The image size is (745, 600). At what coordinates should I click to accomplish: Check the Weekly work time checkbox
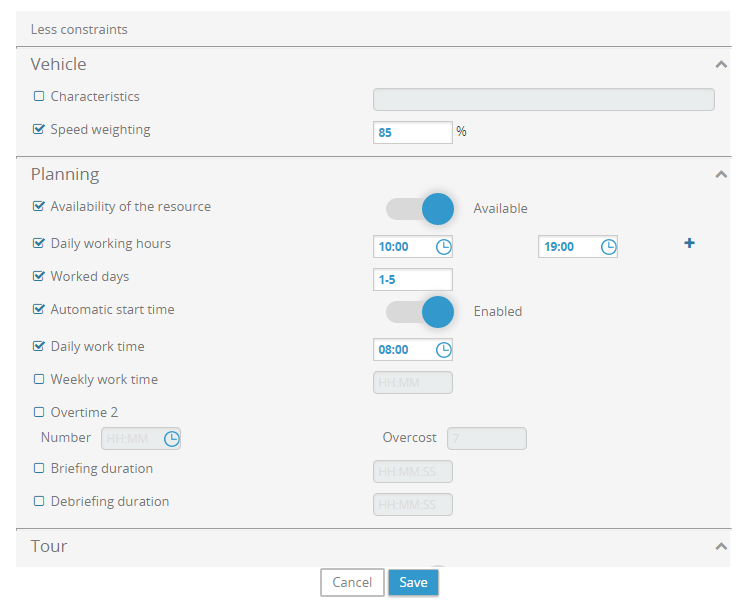[39, 380]
